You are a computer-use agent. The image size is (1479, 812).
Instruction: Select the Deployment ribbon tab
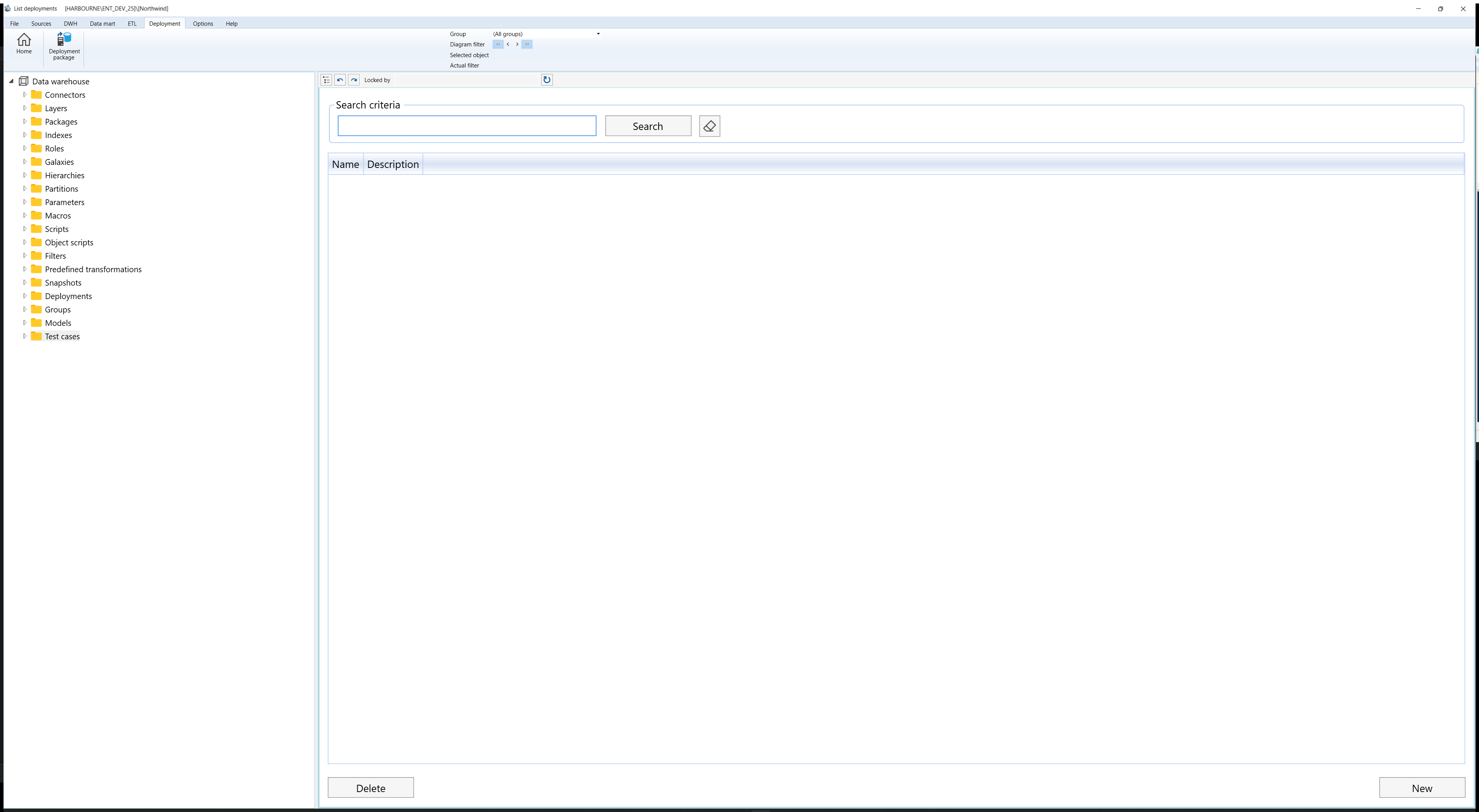(164, 23)
